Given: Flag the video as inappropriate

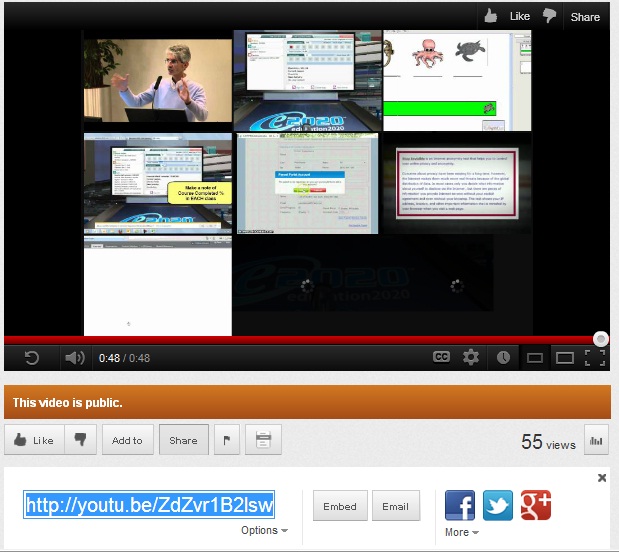Looking at the screenshot, I should pyautogui.click(x=225, y=440).
